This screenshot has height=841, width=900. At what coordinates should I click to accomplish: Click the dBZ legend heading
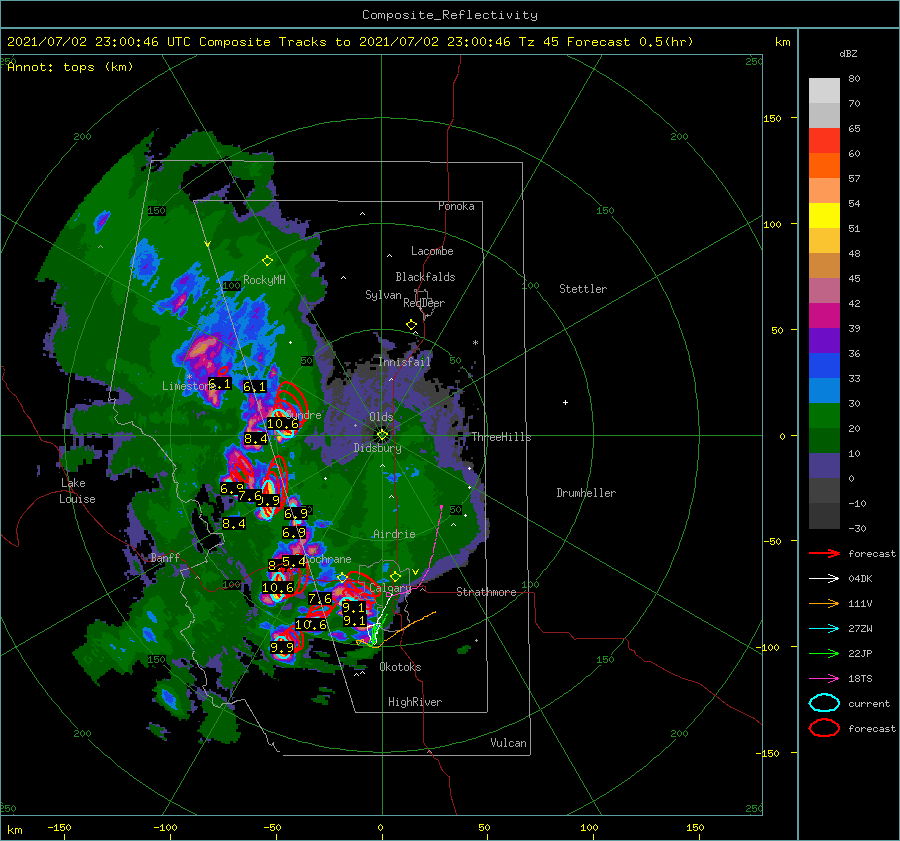[848, 54]
